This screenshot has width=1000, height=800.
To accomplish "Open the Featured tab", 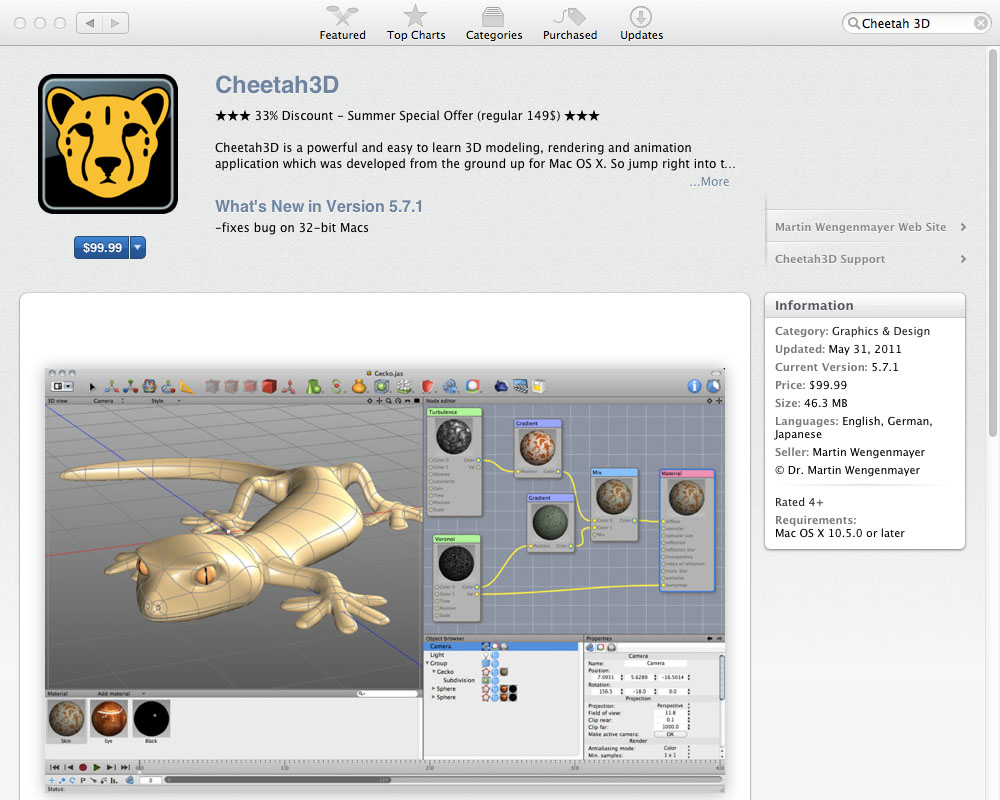I will click(342, 24).
